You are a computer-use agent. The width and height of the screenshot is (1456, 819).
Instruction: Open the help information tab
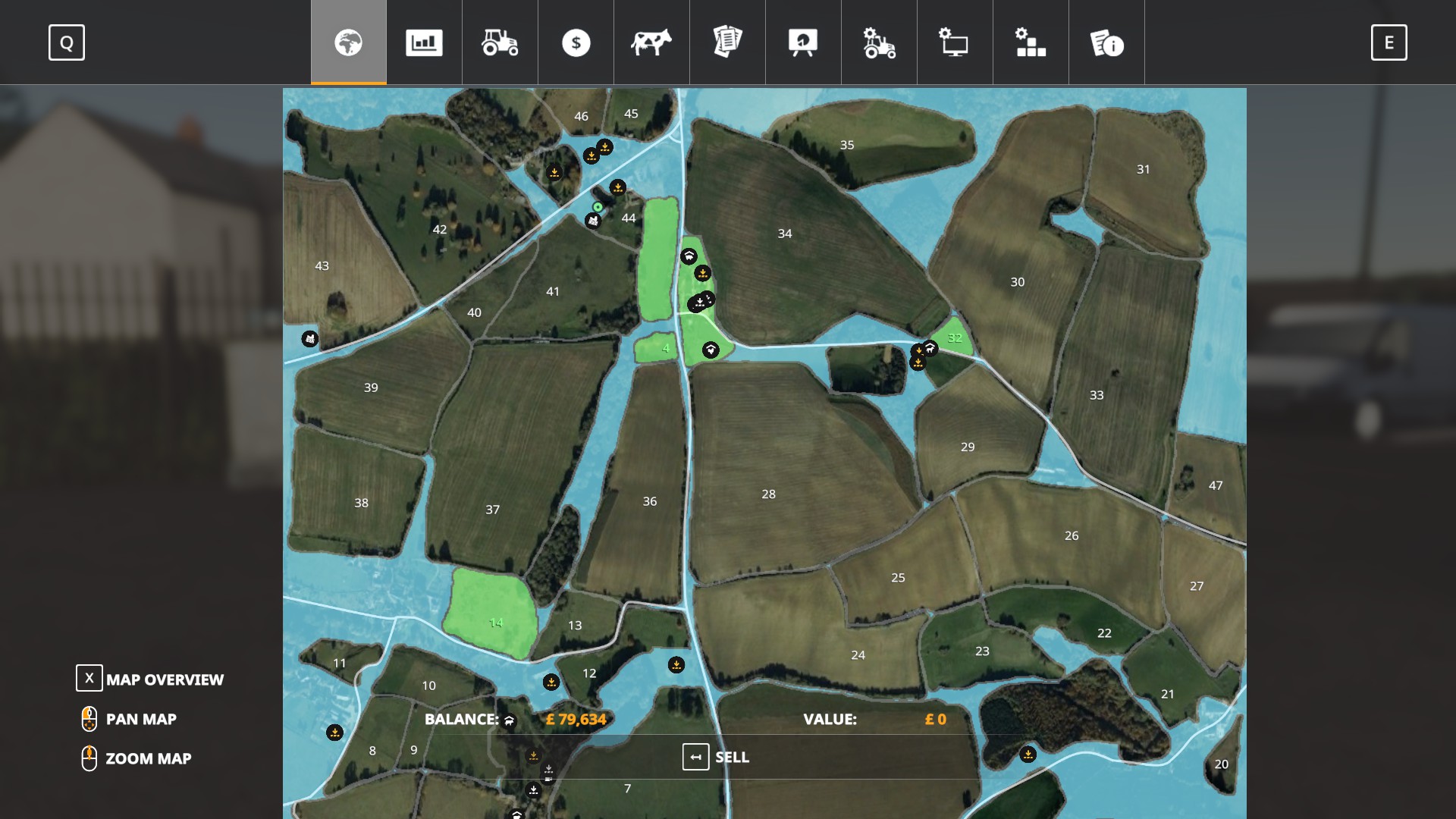[x=1106, y=42]
